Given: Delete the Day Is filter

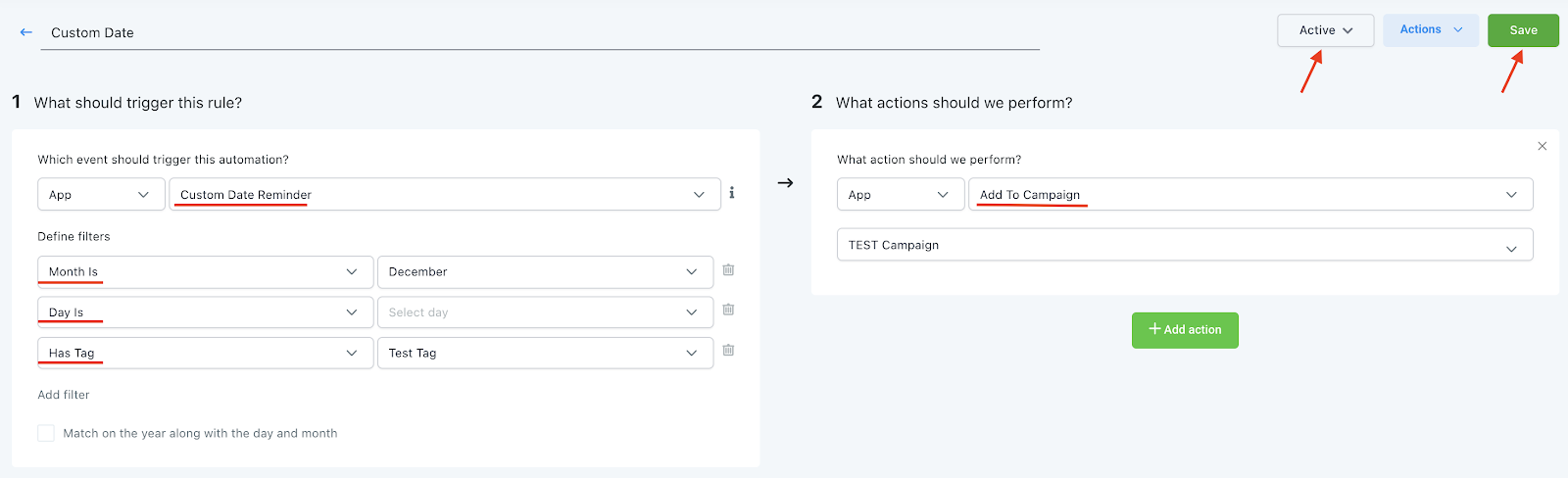Looking at the screenshot, I should coord(728,311).
